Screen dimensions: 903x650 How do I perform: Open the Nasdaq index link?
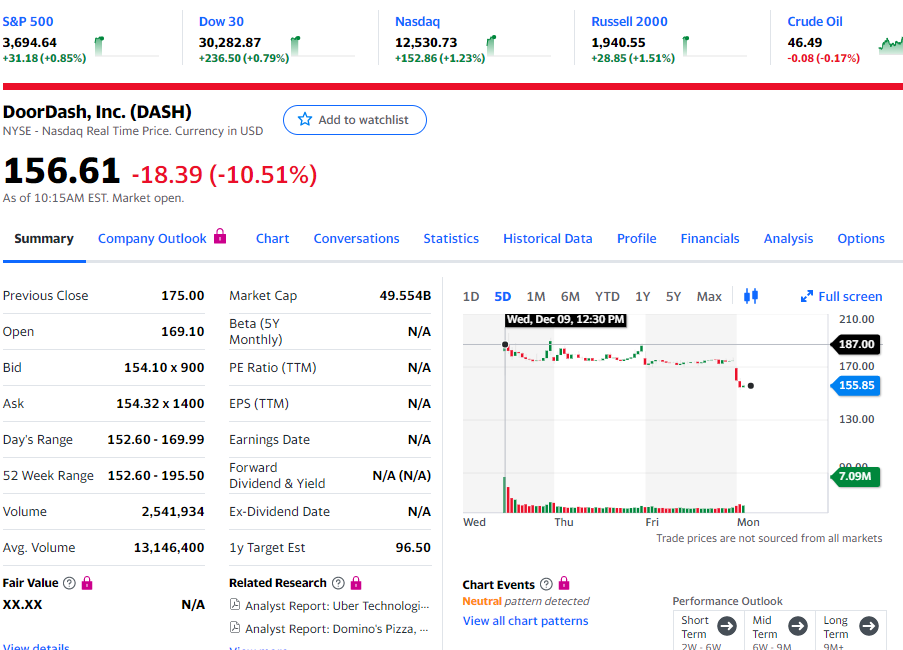417,21
